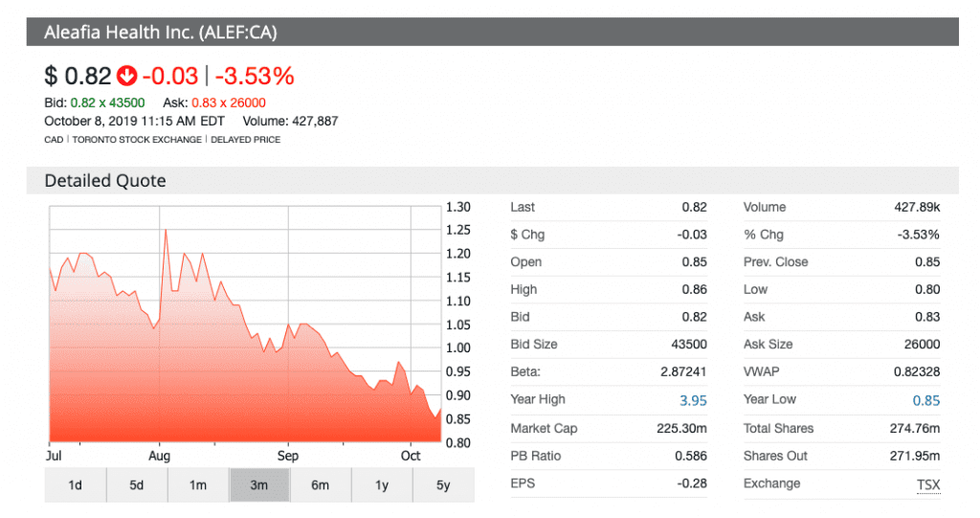980x518 pixels.
Task: Click the August price spike on chart
Action: tap(165, 232)
